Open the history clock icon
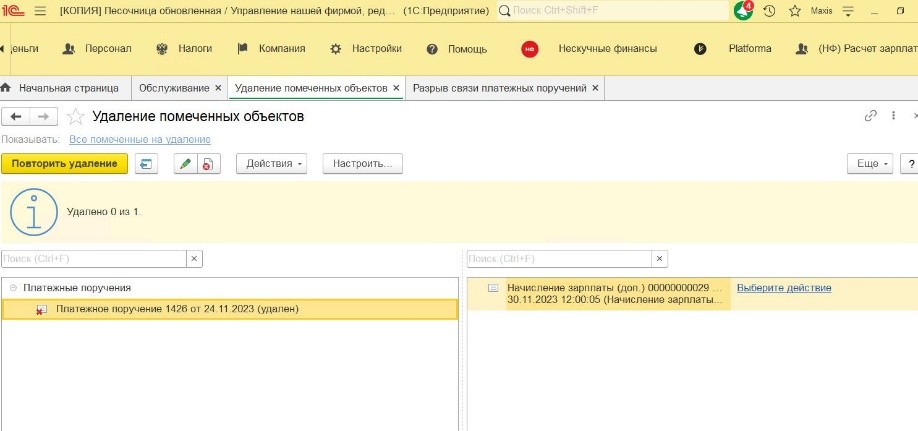 [x=769, y=11]
